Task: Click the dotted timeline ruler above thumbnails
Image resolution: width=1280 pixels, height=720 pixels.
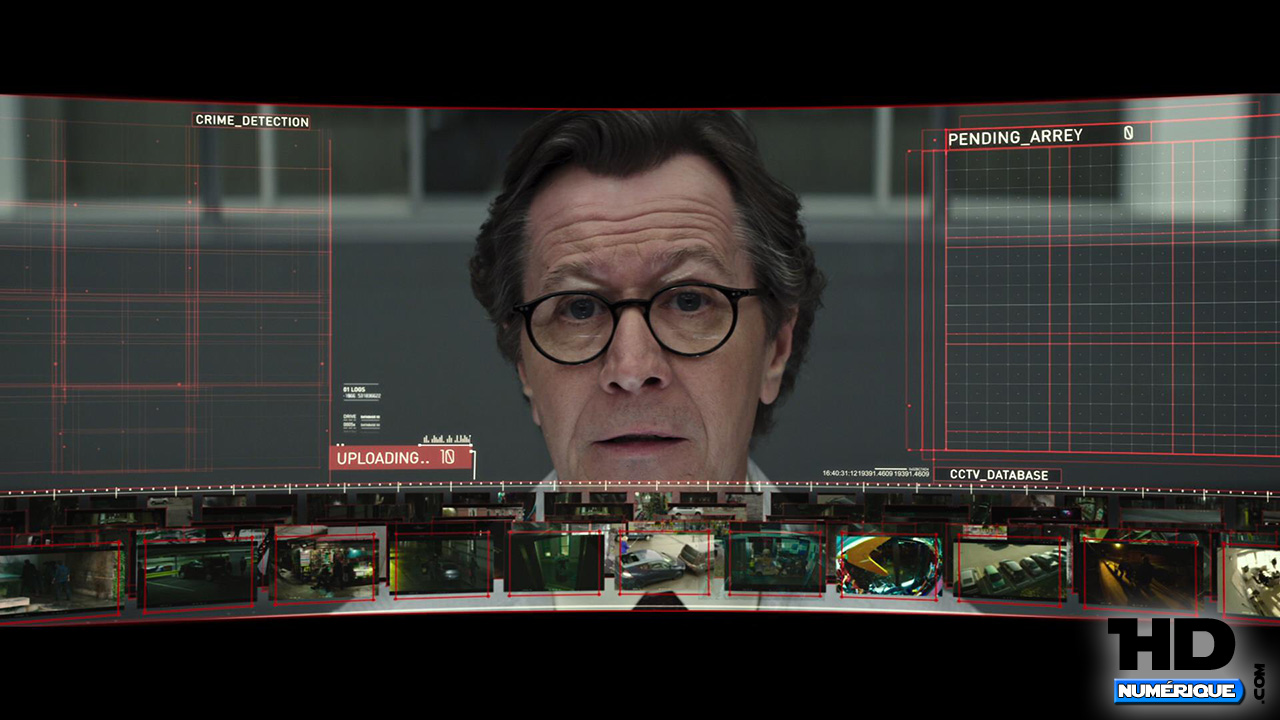Action: pos(640,490)
